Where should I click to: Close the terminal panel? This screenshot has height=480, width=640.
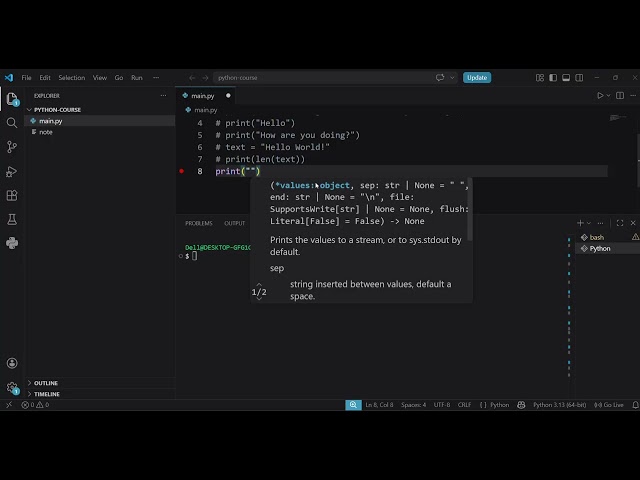633,223
